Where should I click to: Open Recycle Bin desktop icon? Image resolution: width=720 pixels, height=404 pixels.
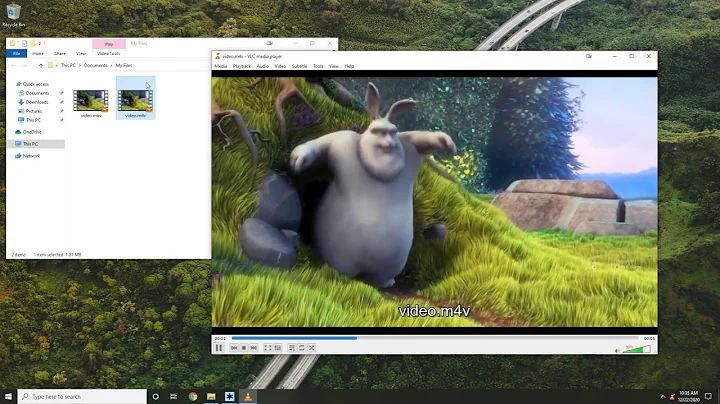(x=13, y=14)
